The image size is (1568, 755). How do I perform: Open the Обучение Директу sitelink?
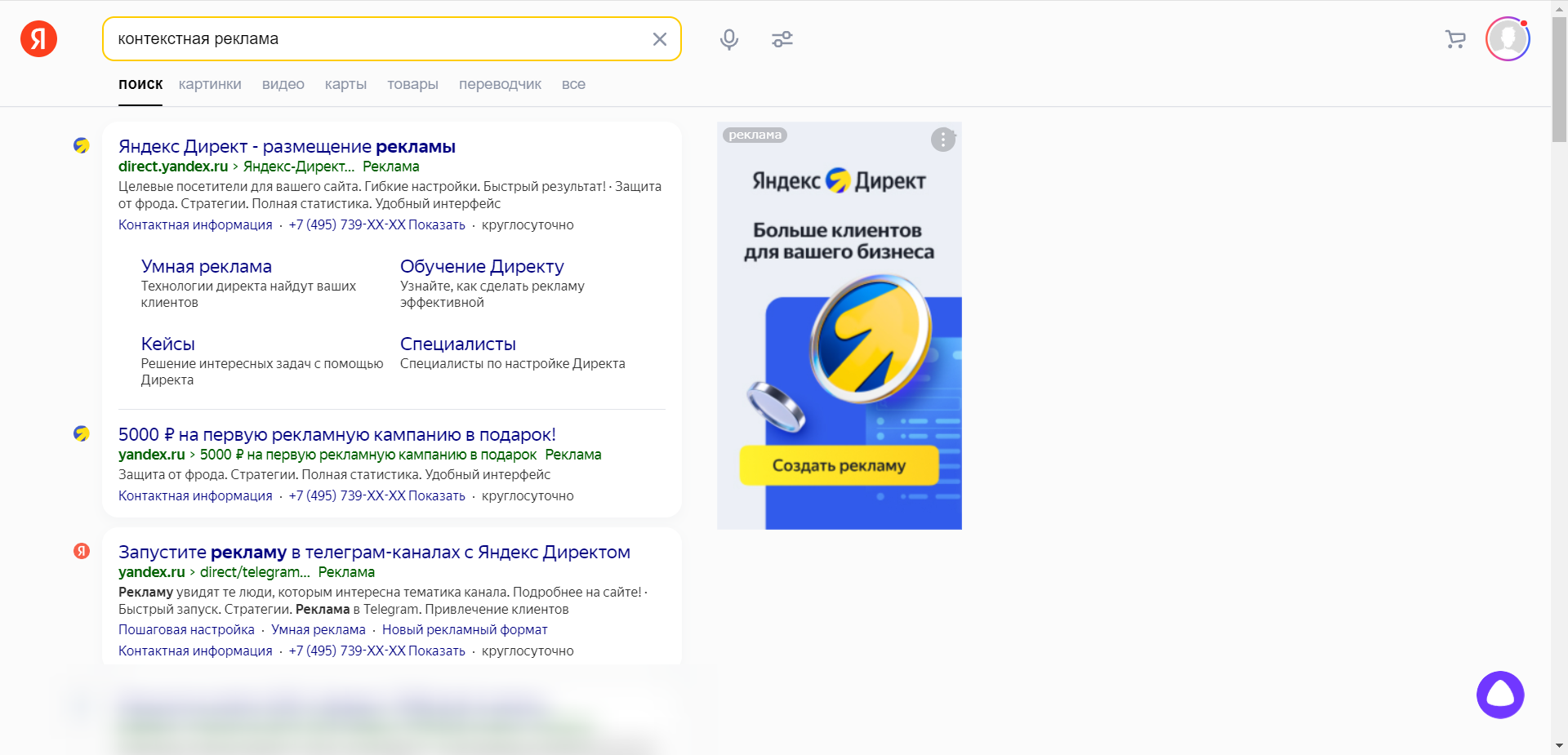coord(482,265)
